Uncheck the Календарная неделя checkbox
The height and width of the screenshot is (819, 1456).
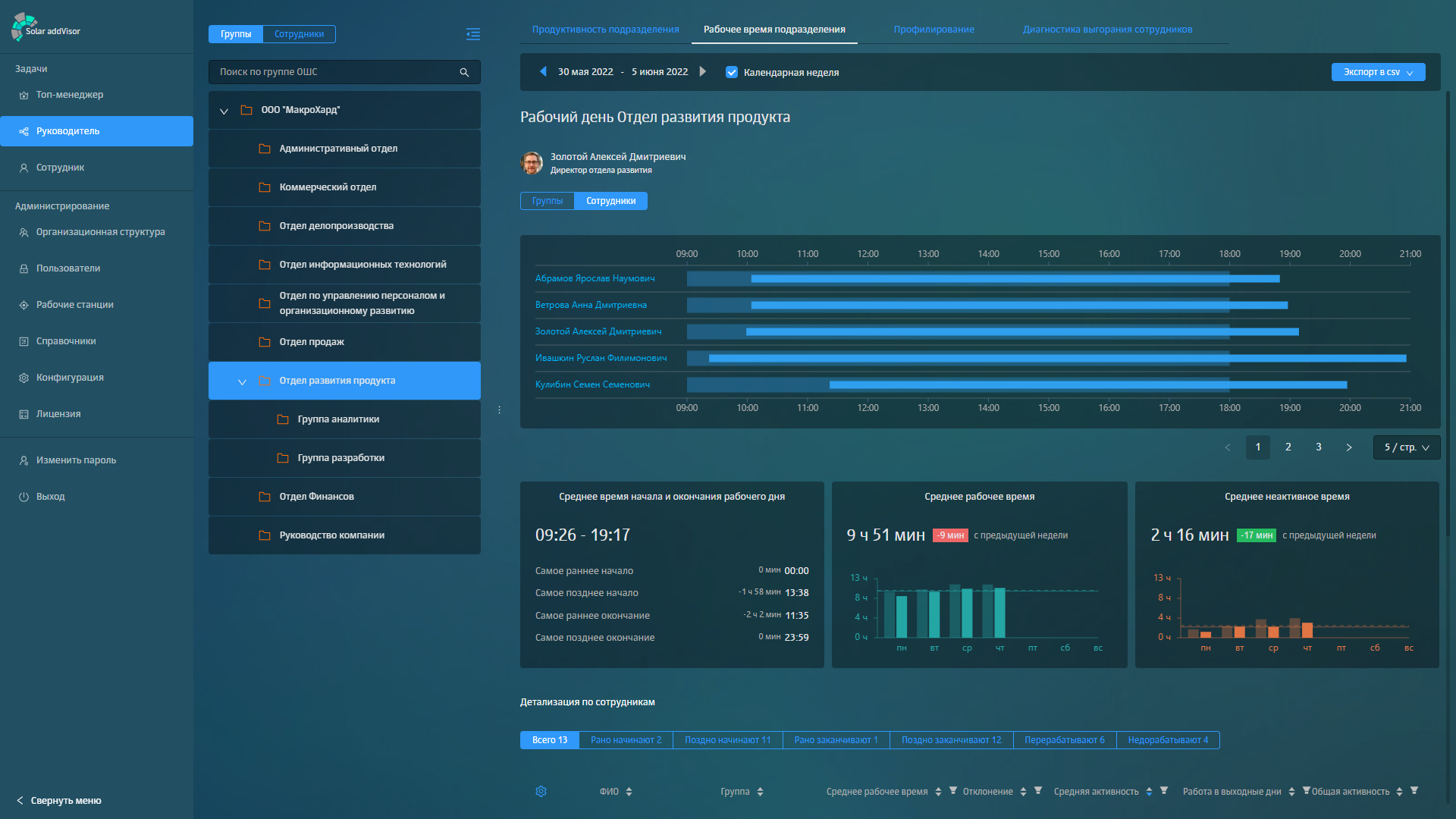pos(732,73)
